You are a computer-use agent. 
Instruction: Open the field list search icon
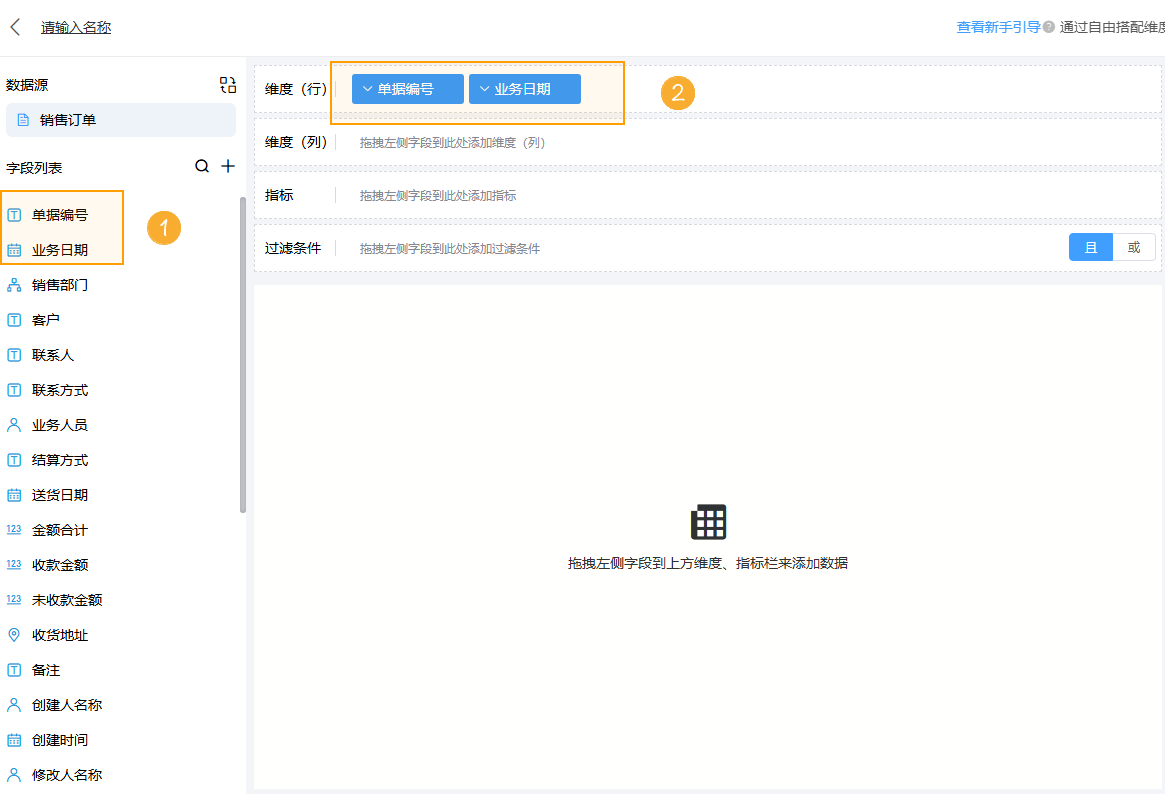pyautogui.click(x=201, y=166)
